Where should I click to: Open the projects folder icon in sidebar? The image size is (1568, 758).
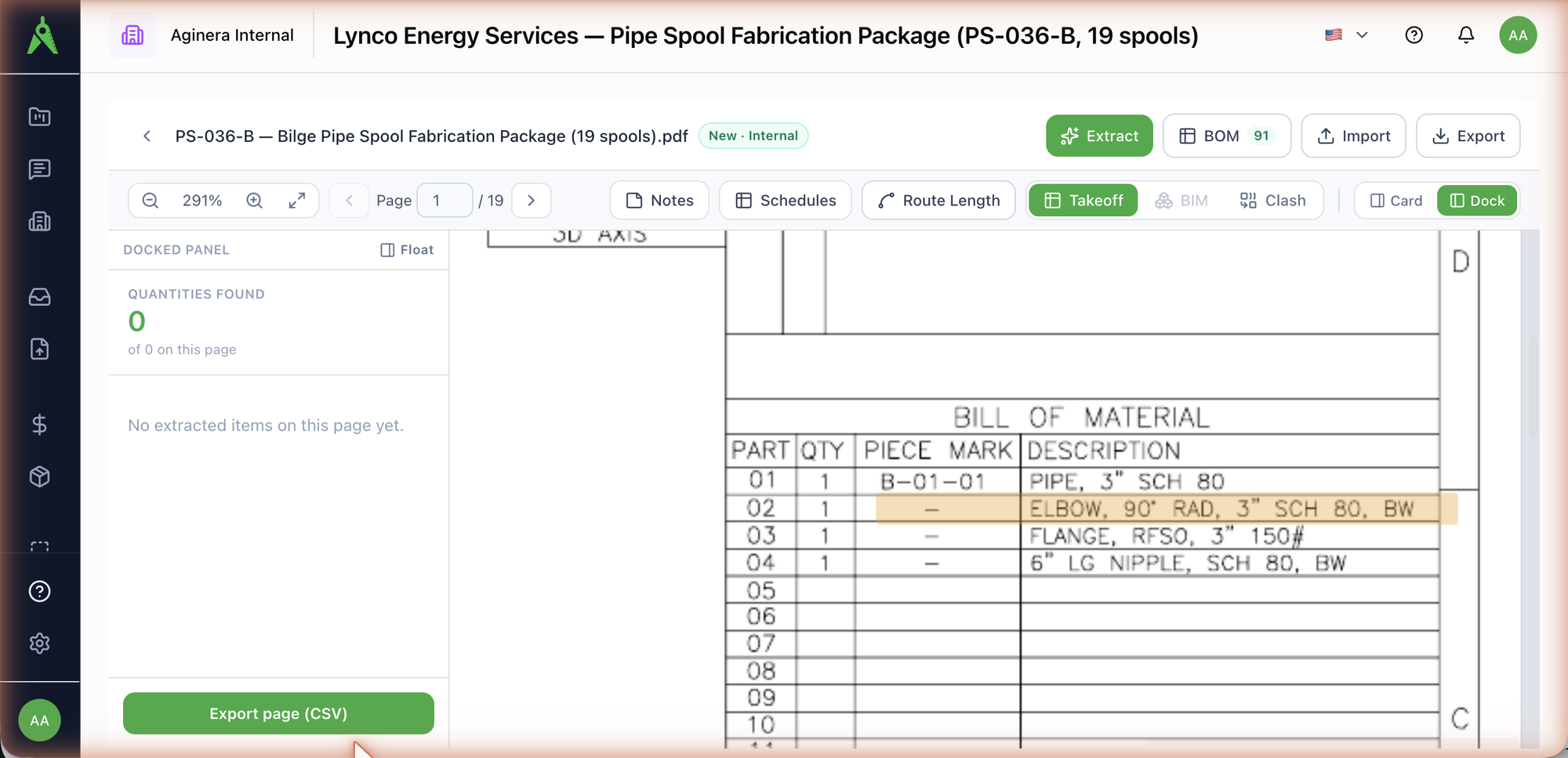tap(40, 117)
